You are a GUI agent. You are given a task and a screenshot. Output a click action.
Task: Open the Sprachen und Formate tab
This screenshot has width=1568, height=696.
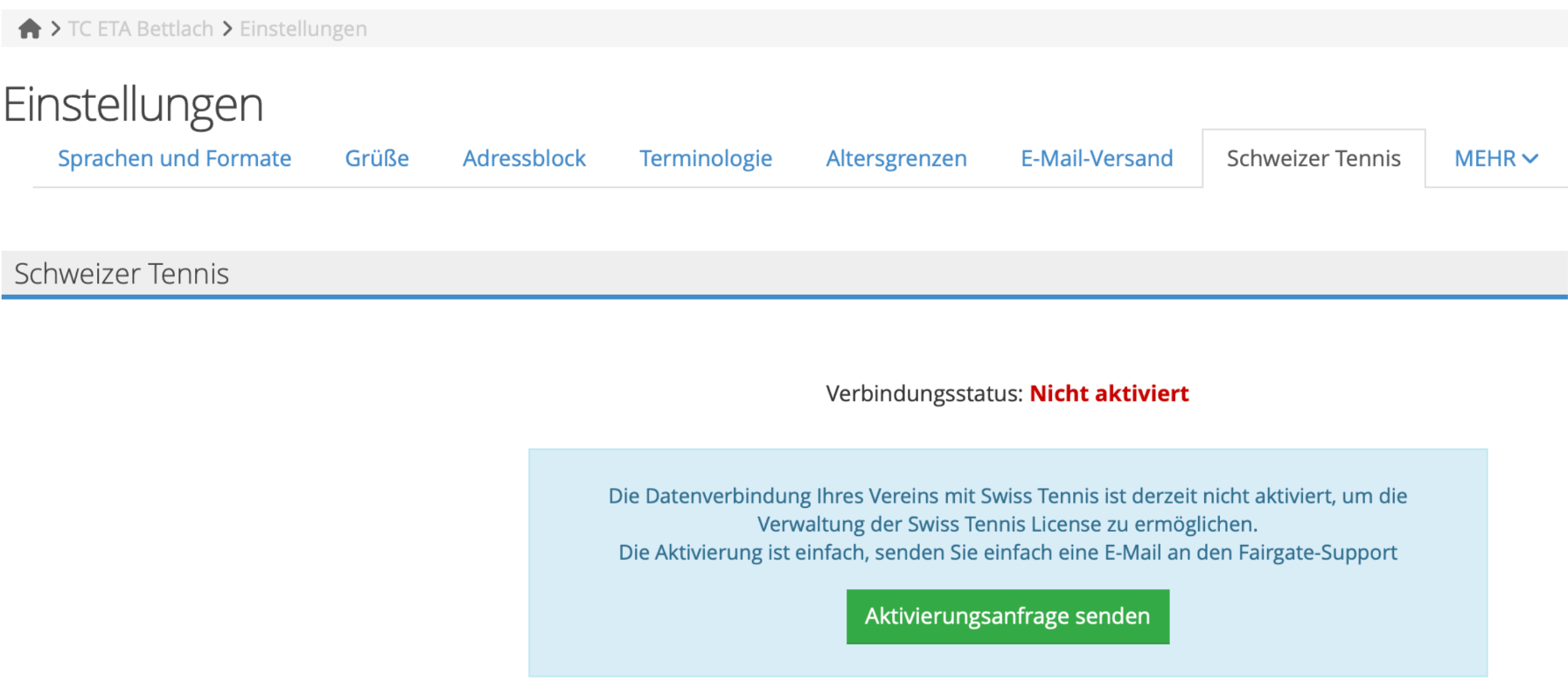174,158
